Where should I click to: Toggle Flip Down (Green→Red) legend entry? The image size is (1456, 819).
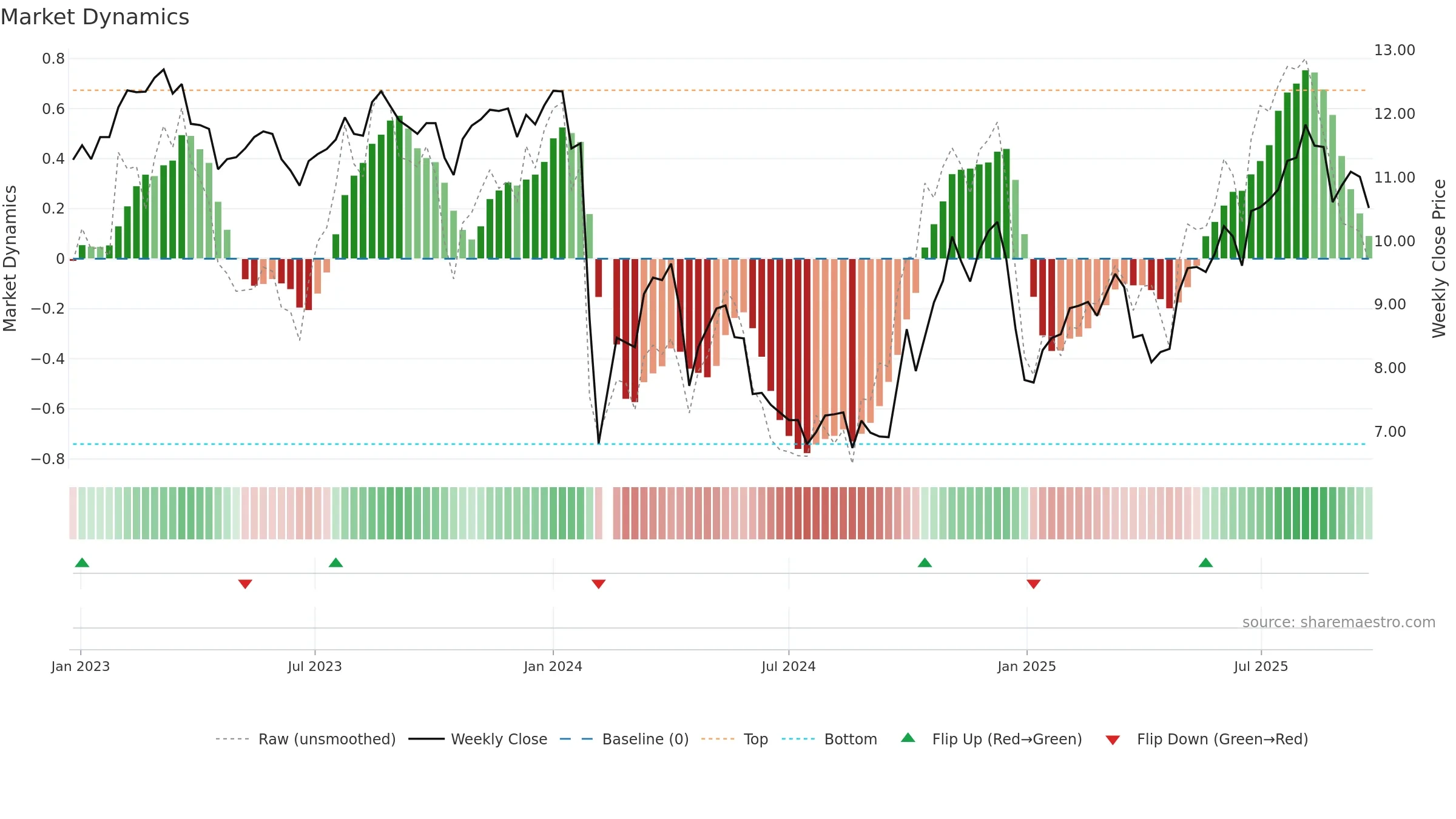(x=1207, y=739)
